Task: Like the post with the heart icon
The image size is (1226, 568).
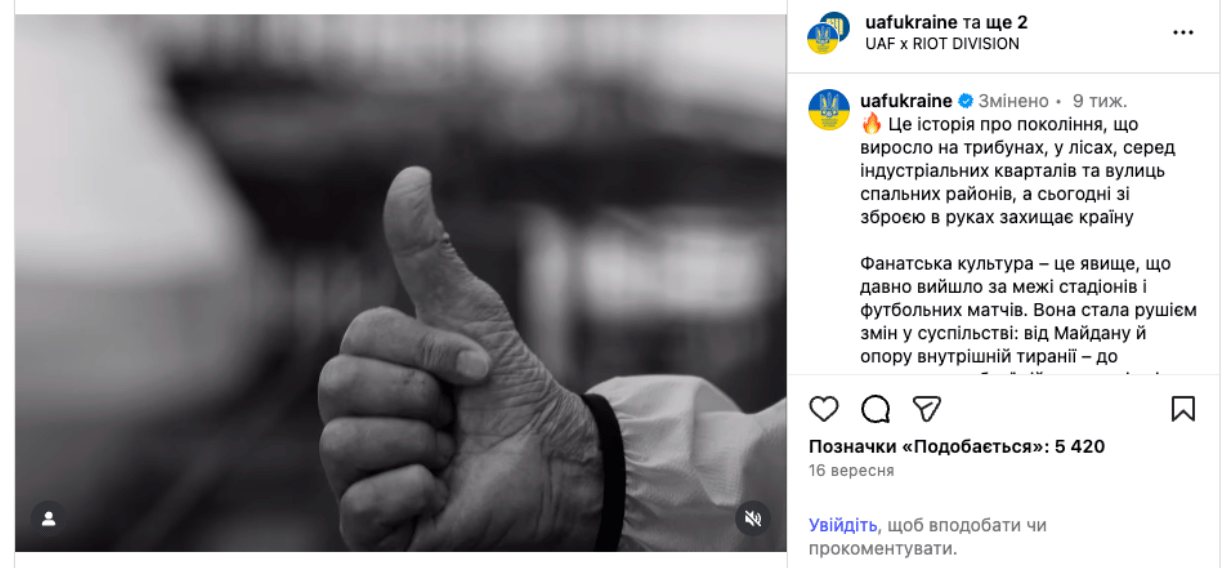Action: pyautogui.click(x=823, y=408)
